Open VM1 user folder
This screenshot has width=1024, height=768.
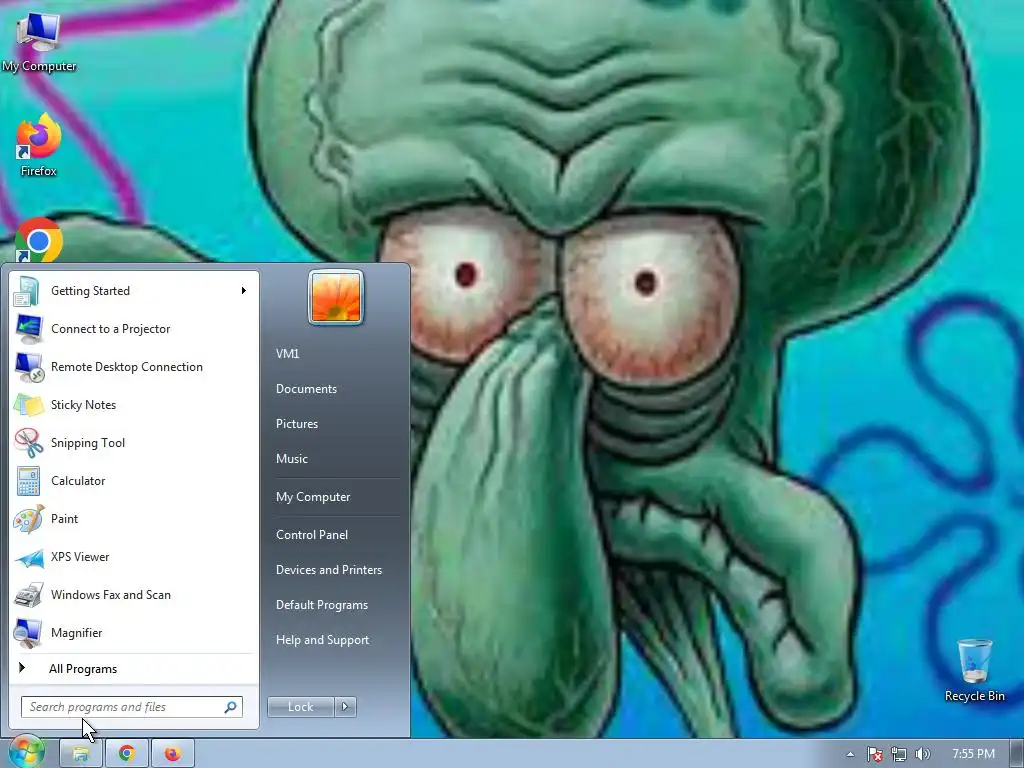pyautogui.click(x=287, y=353)
